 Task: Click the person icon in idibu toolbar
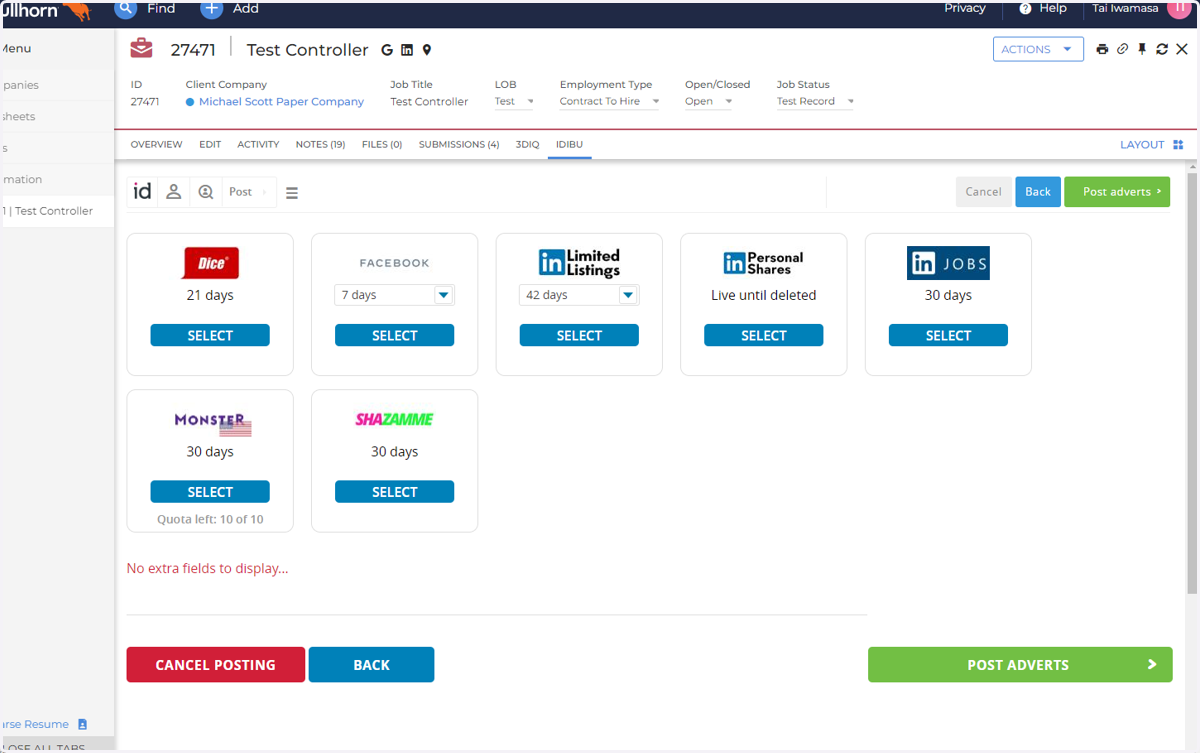(173, 192)
